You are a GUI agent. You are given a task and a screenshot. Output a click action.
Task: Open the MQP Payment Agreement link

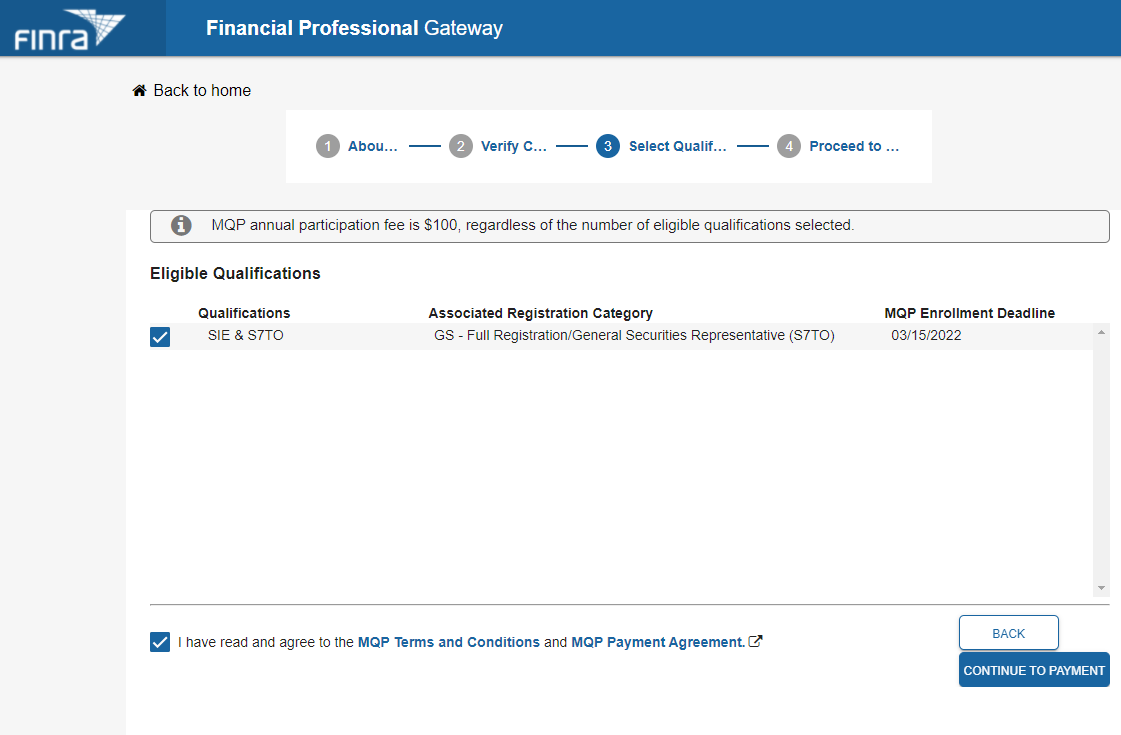click(658, 642)
